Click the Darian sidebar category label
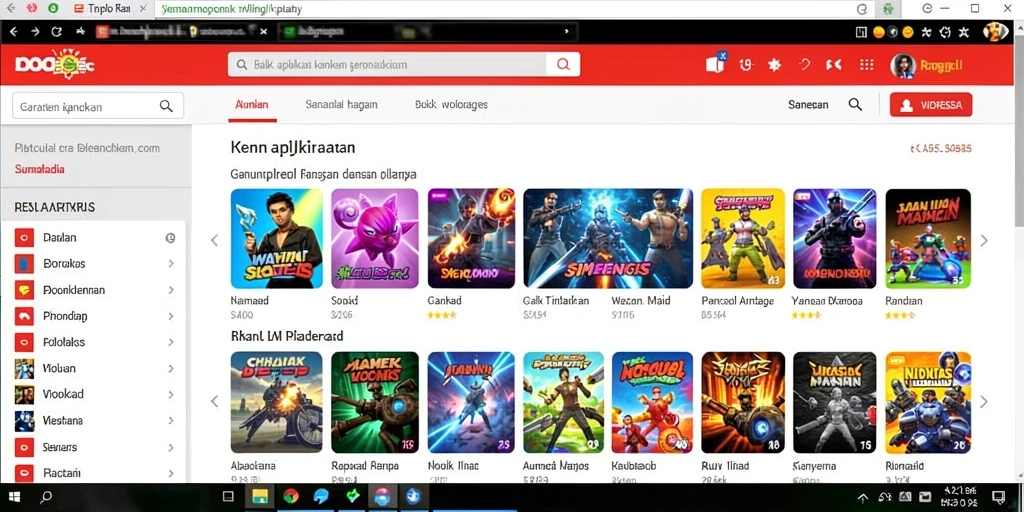 pos(59,238)
